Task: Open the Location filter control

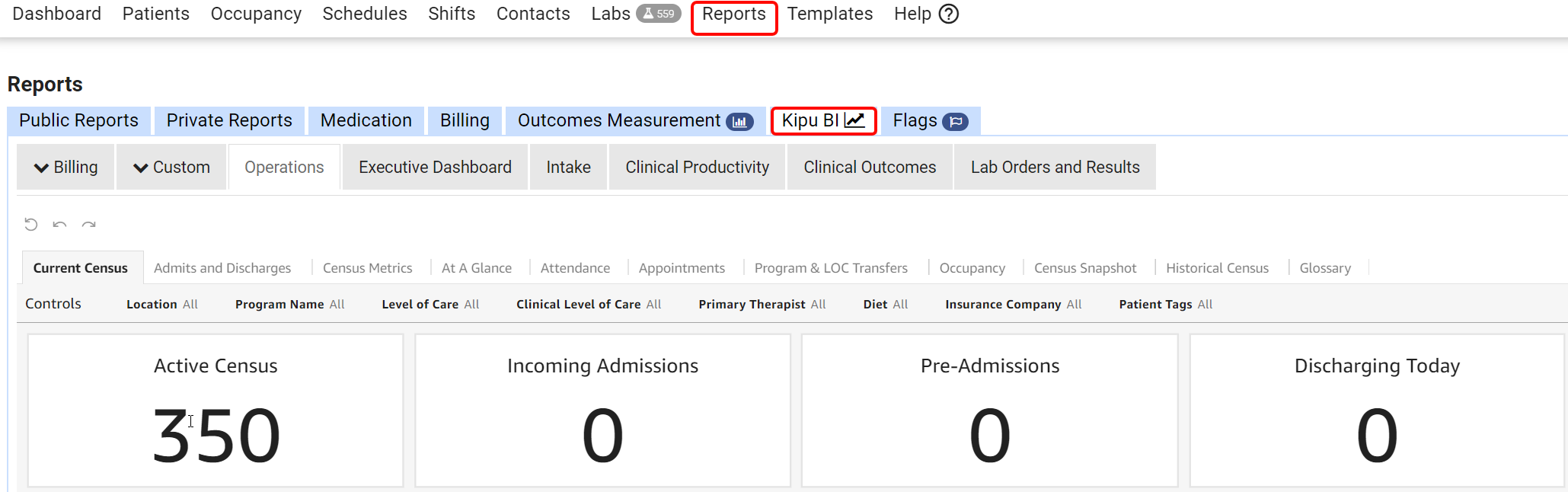Action: pyautogui.click(x=162, y=304)
